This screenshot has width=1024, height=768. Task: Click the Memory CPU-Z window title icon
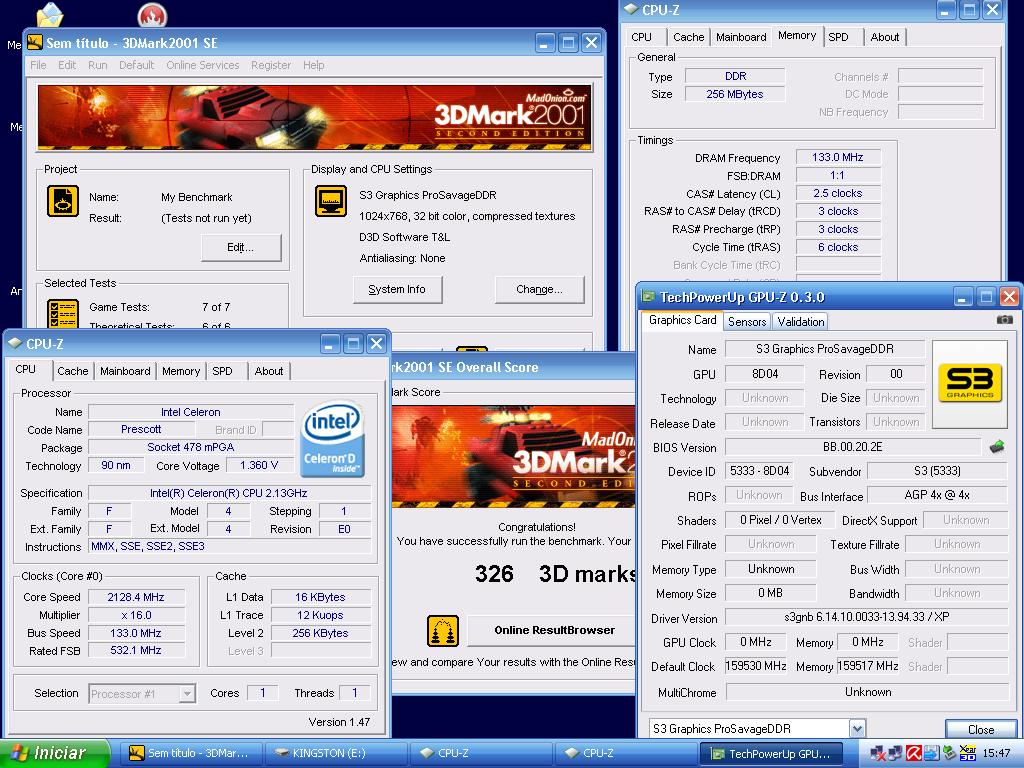[631, 9]
